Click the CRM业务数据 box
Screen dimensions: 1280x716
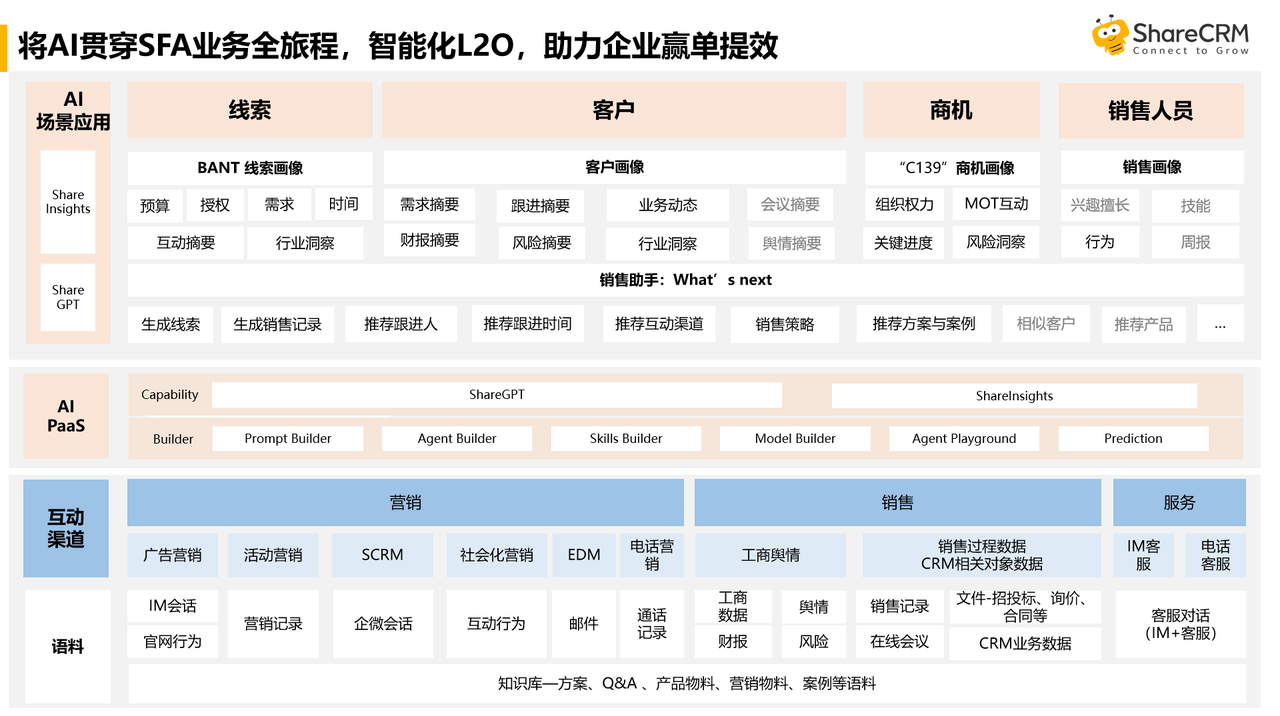pos(1025,643)
